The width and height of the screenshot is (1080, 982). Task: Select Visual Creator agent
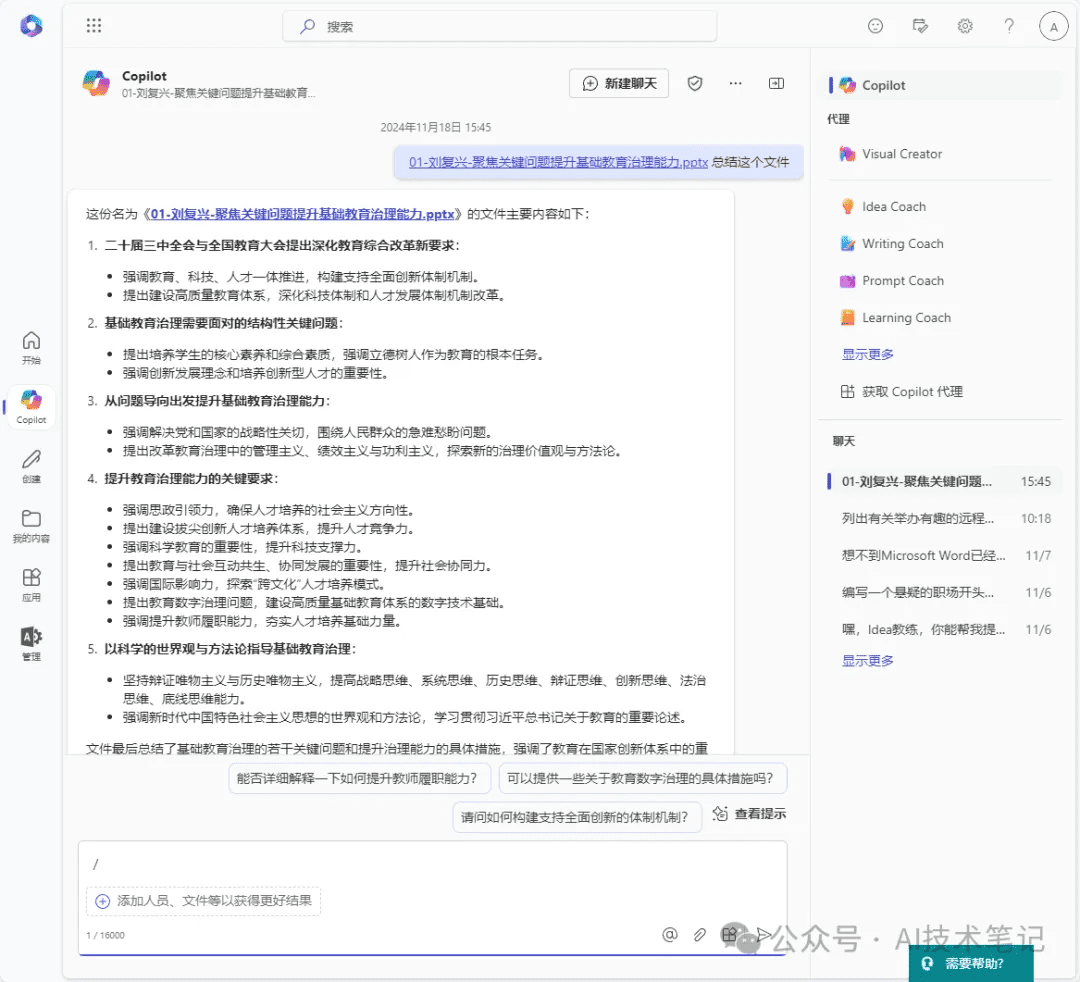click(x=902, y=154)
